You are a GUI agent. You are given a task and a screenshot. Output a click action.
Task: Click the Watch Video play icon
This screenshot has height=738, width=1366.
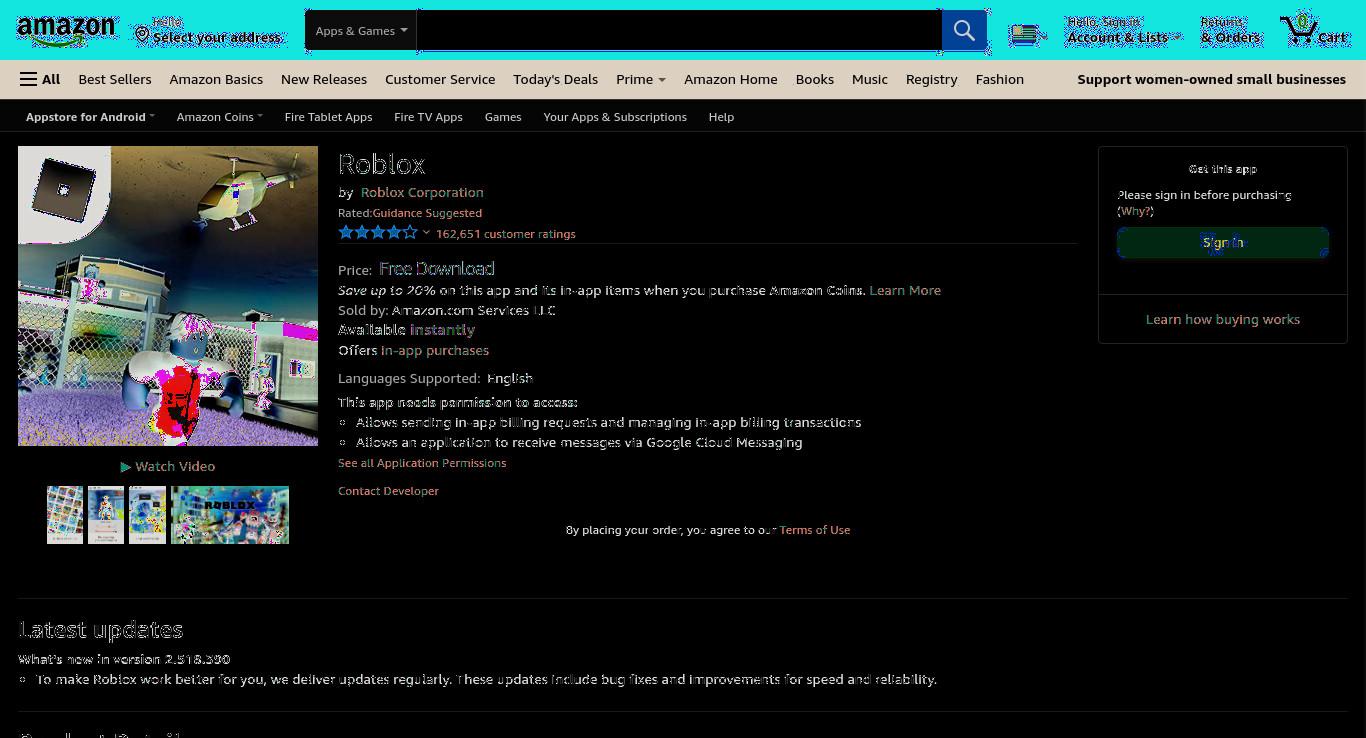click(126, 467)
